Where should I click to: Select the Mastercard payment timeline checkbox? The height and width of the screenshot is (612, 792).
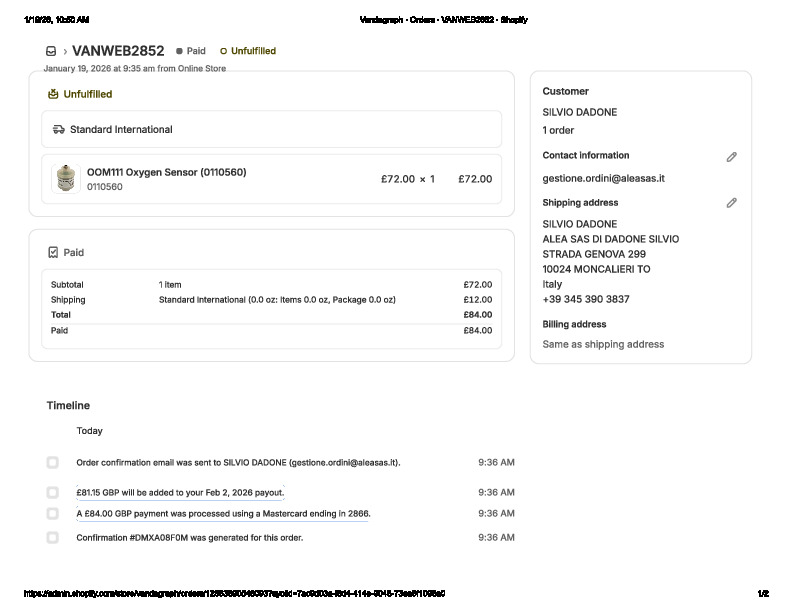(52, 513)
